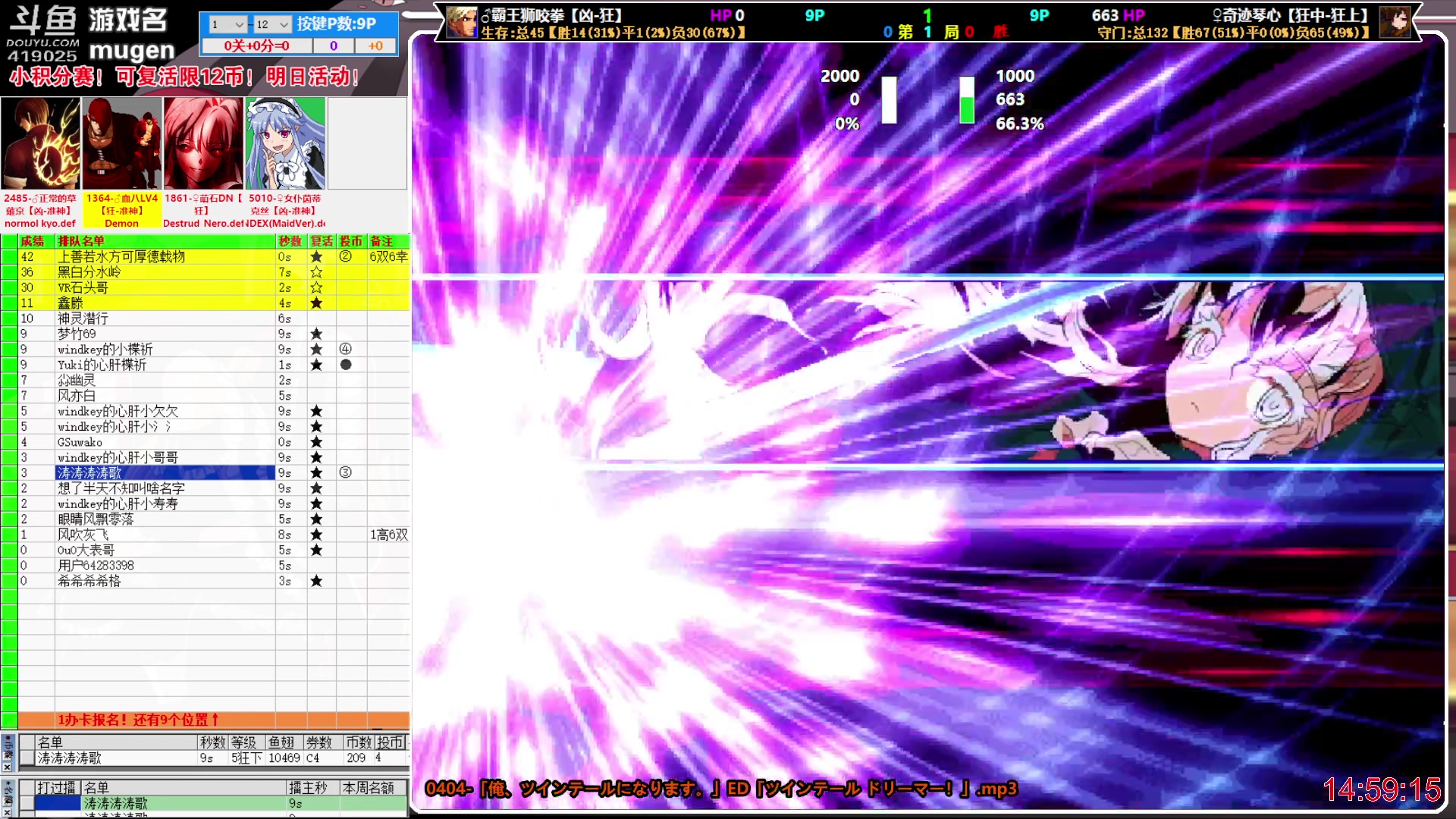Click the 霸王狮咬拳 fighter portrait icon
Screen dimensions: 1456x819
[462, 22]
